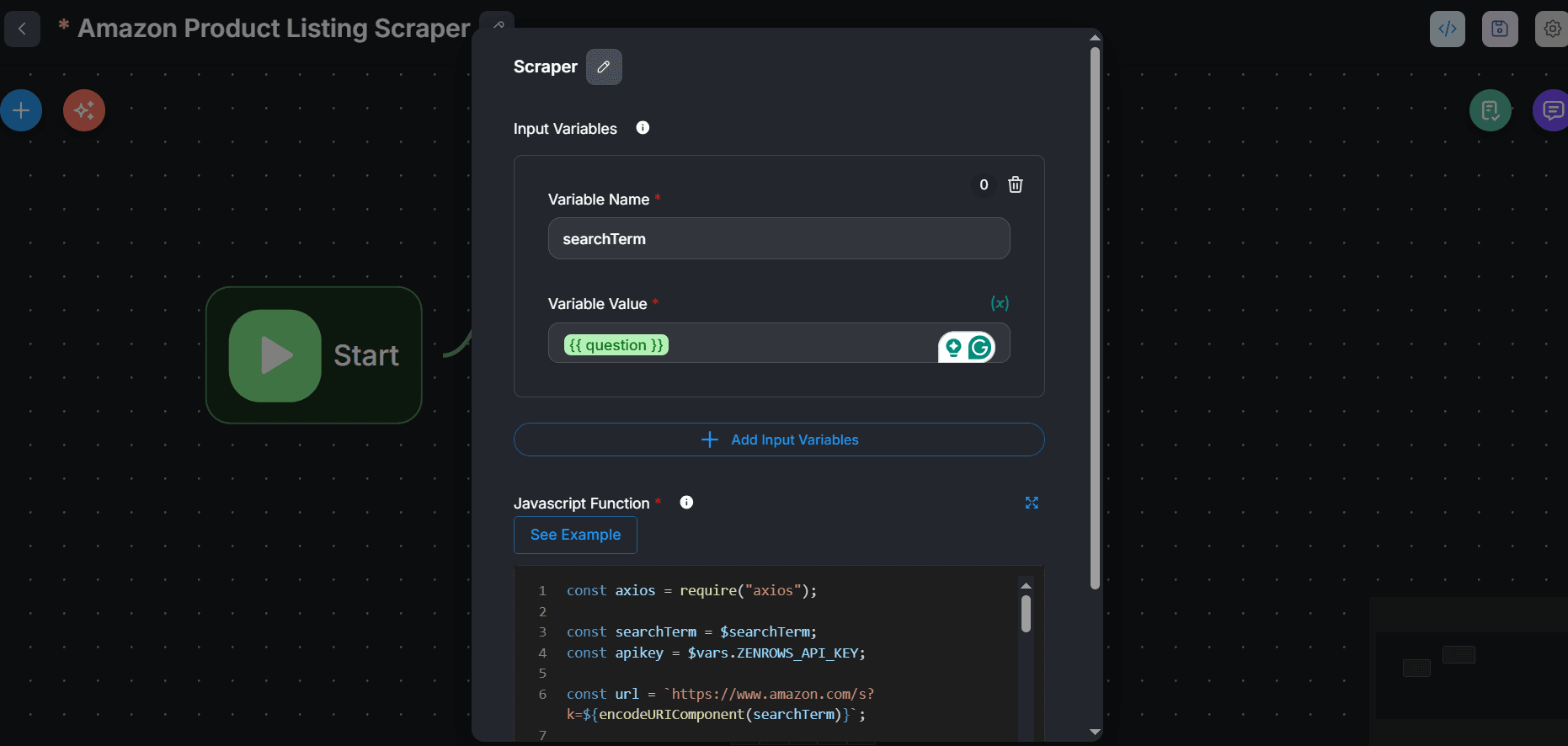
Task: Click the code editor scrollbar thumb
Action: point(1026,614)
